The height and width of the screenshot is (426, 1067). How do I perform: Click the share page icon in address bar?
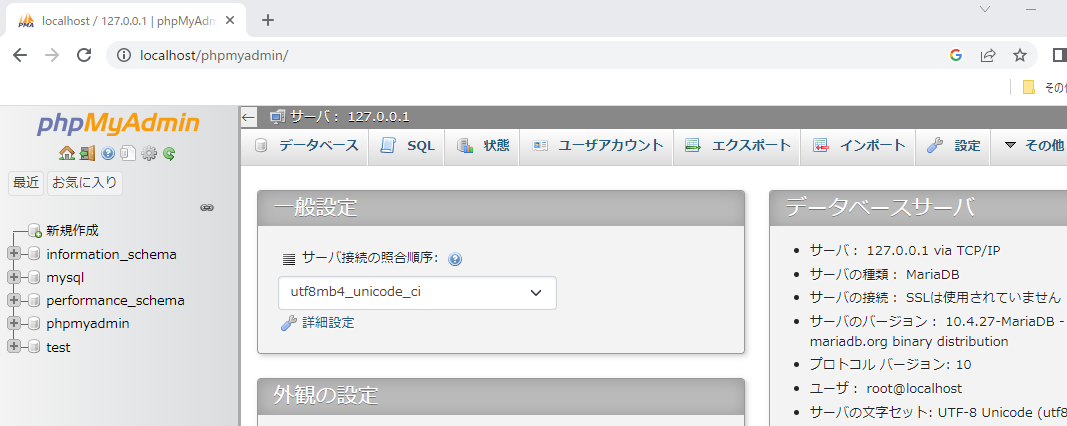tap(988, 55)
